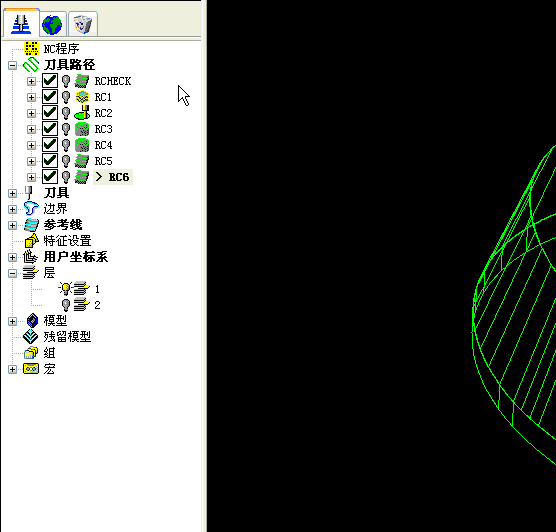Uncheck the RC1 toolpath checkbox
Viewport: 556px width, 532px height.
(x=50, y=96)
